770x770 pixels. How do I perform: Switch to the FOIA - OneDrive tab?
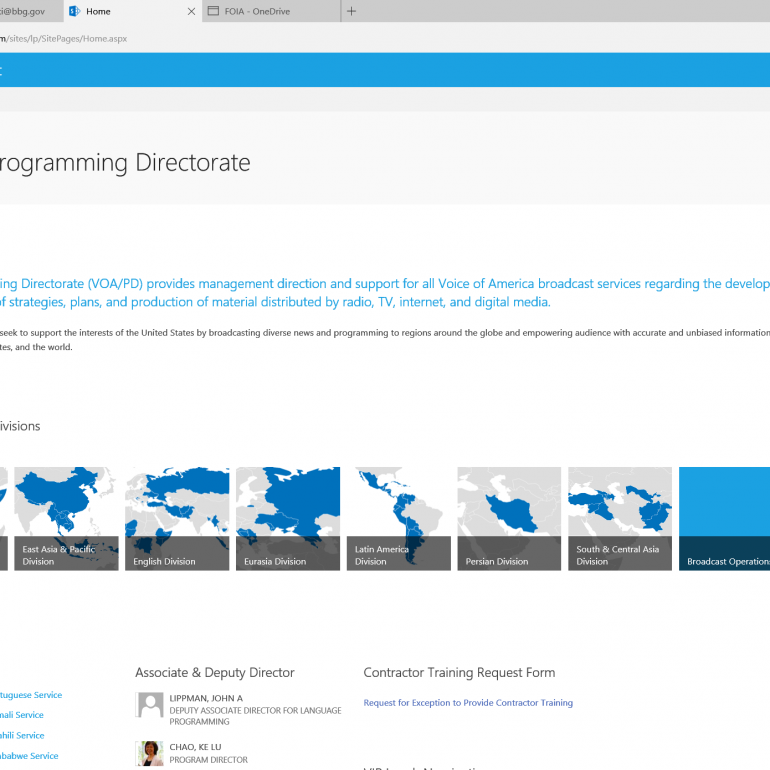pyautogui.click(x=271, y=11)
